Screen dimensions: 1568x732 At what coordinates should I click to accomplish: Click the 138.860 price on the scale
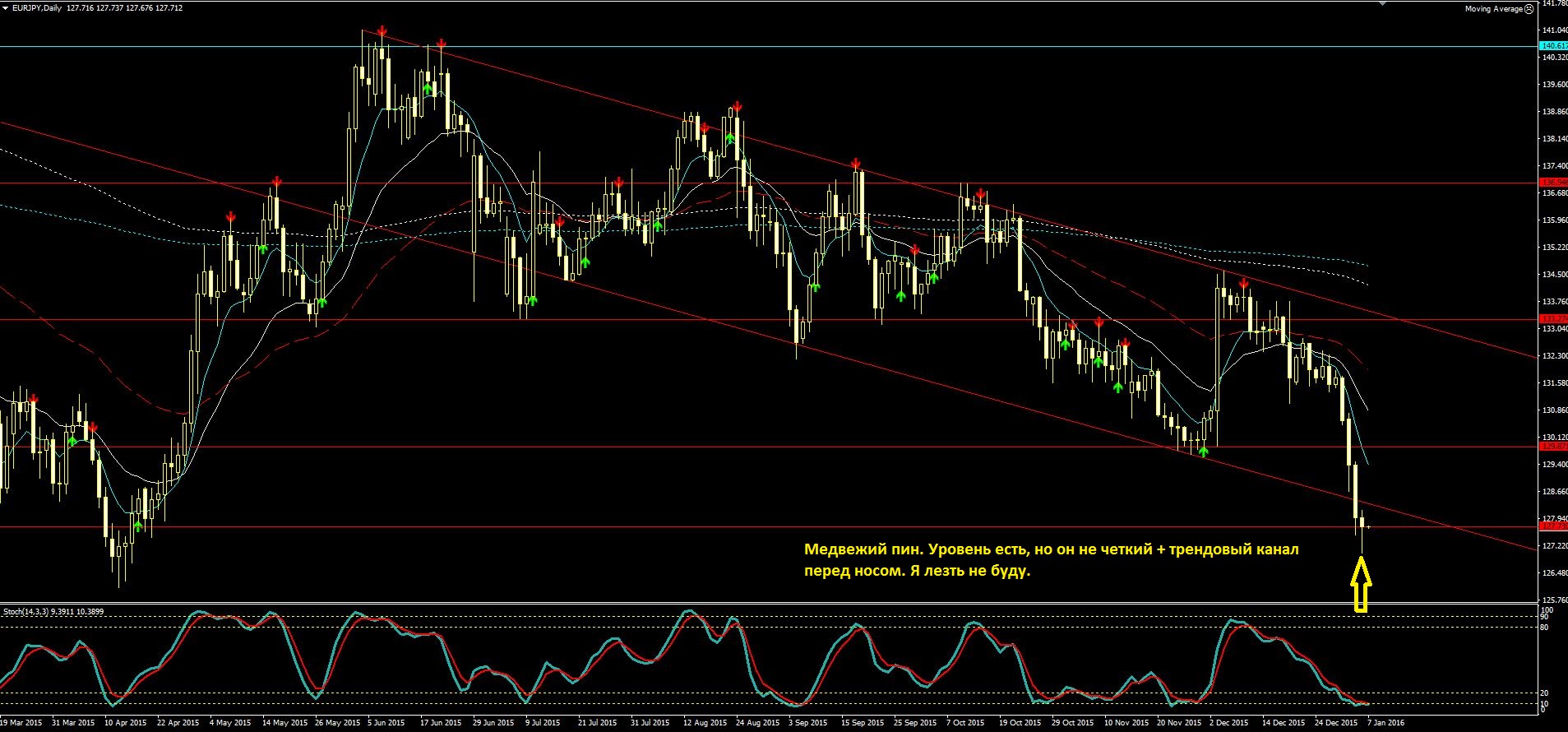[x=1554, y=112]
